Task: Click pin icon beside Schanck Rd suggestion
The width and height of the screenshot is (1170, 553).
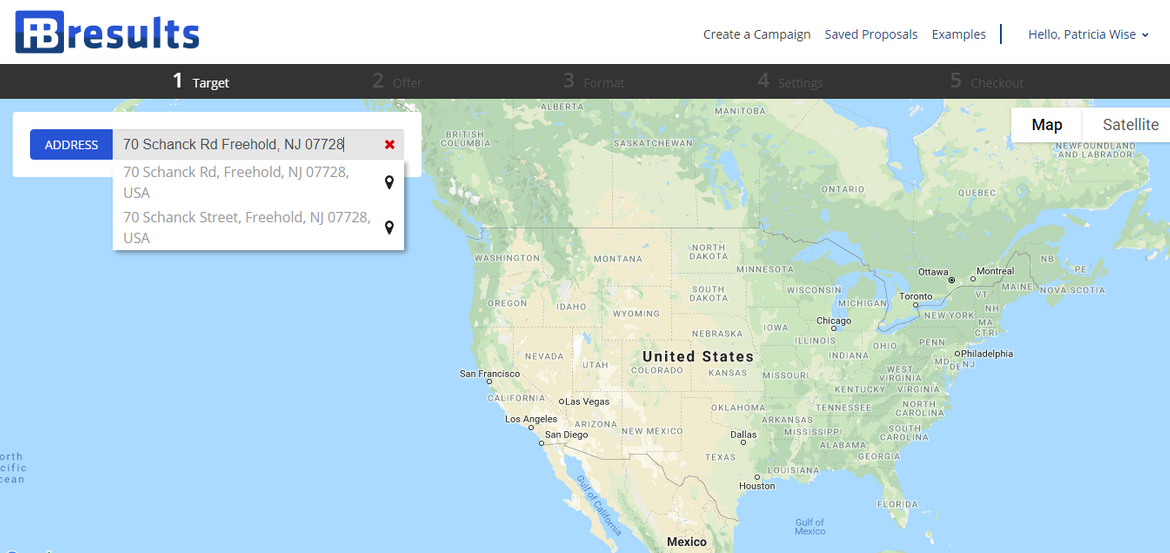Action: [389, 182]
